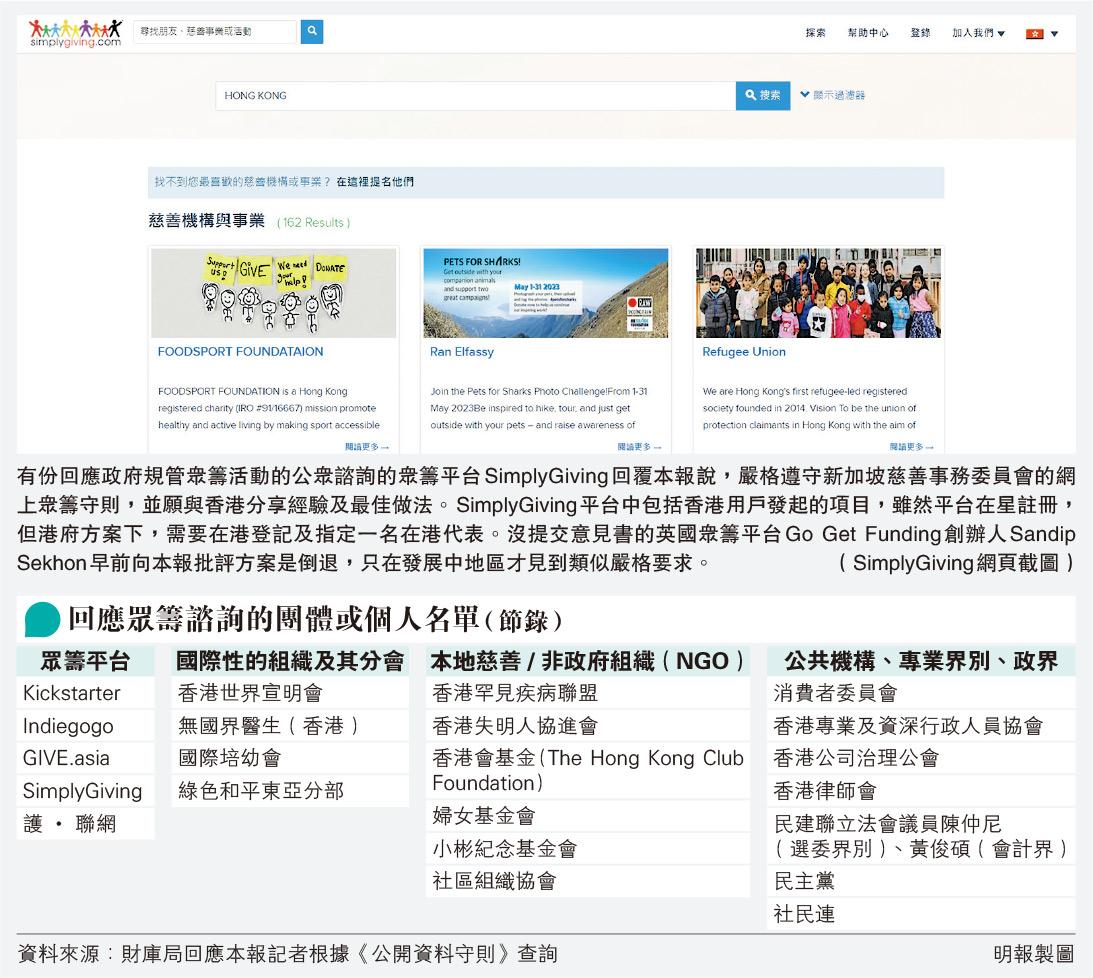Open the FOODSPORT FOUNDATAION title link
Screen dimensions: 1093x978
pyautogui.click(x=240, y=351)
